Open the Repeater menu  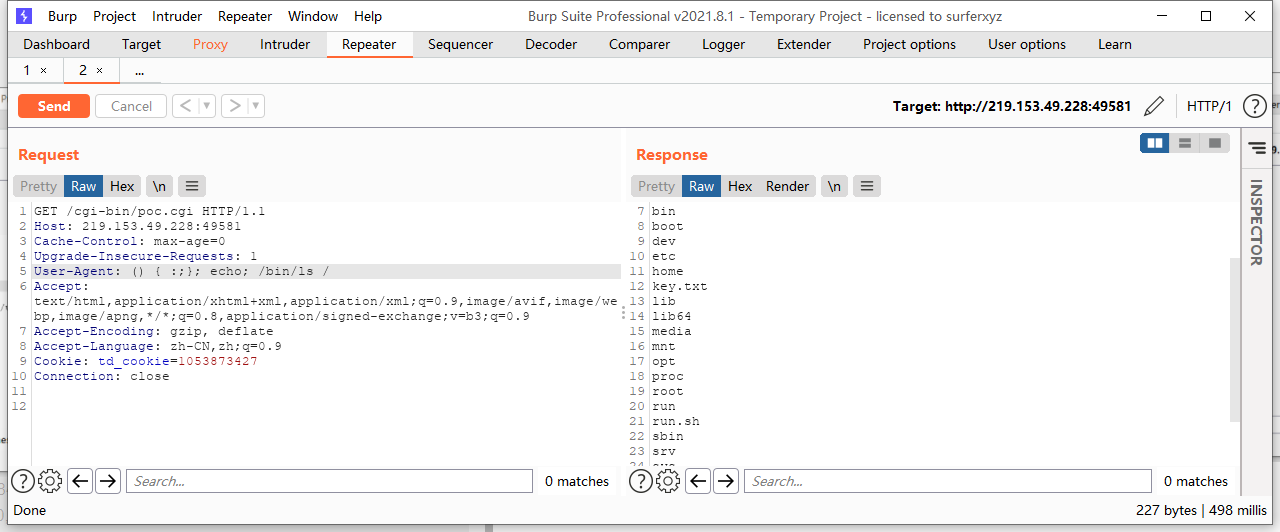[245, 16]
